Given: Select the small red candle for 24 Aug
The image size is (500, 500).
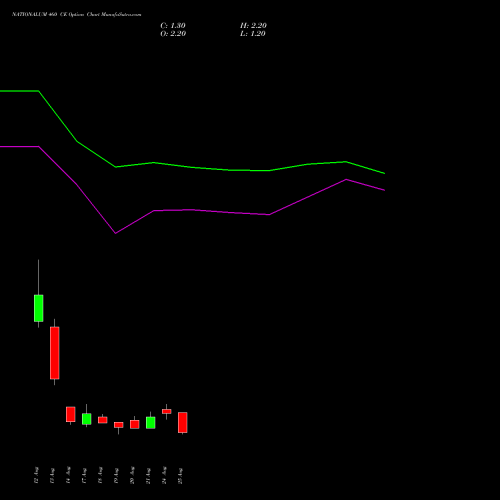Looking at the screenshot, I should click(167, 411).
